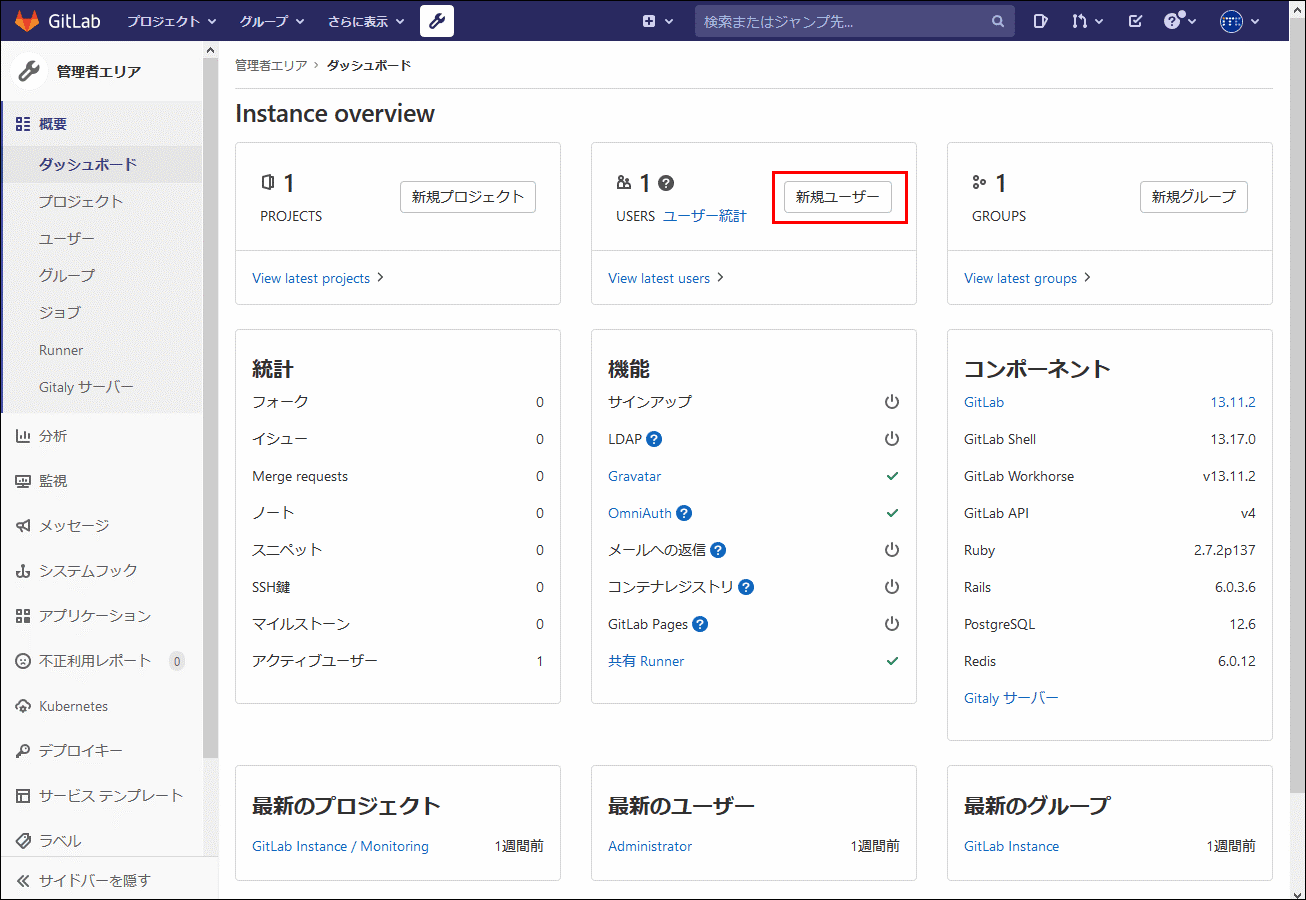1306x900 pixels.
Task: Open the 共有 Runner link
Action: pos(646,661)
